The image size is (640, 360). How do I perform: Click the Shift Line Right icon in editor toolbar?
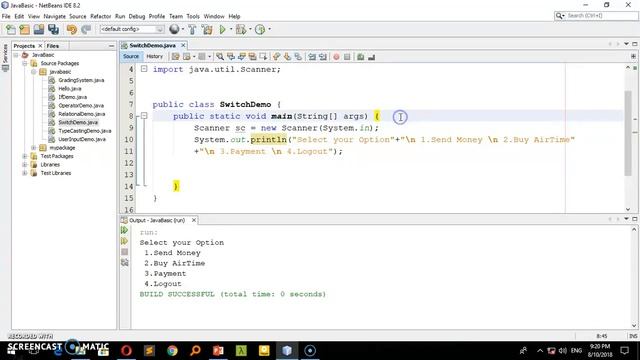323,57
